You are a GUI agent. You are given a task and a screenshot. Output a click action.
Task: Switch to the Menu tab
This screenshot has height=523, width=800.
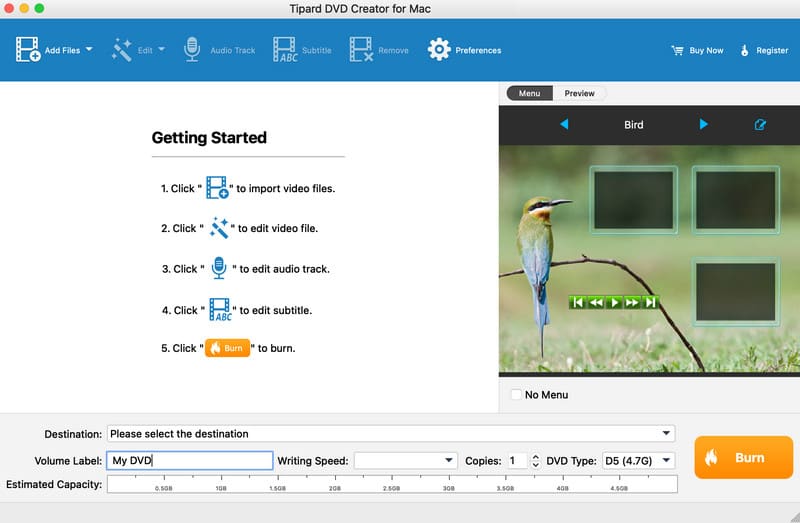[x=529, y=93]
